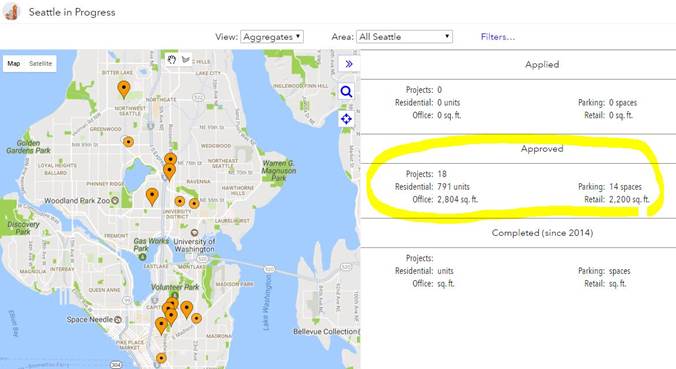Viewport: 676px width, 369px height.
Task: Open the View Aggregates dropdown
Action: [272, 37]
